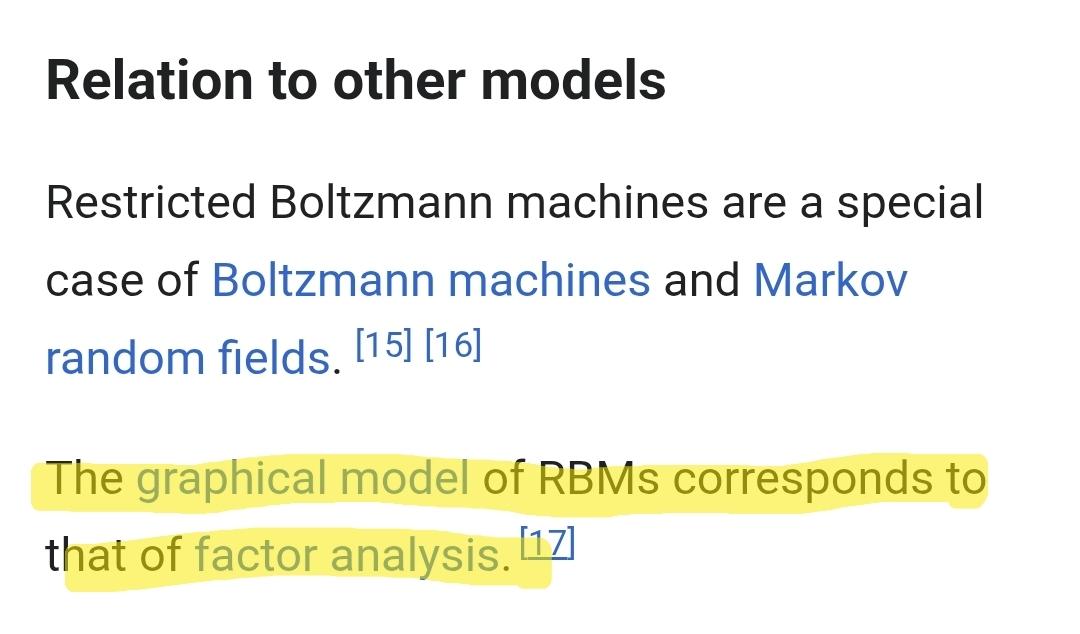Click the blue word Markov
Viewport: 1080px width, 634px height.
coord(831,280)
